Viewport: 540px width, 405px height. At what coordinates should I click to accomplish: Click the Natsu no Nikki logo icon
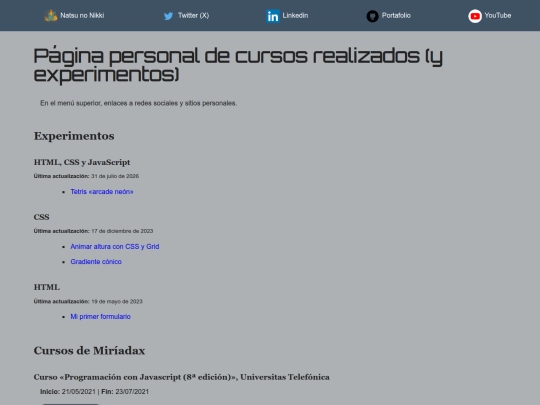tap(51, 16)
